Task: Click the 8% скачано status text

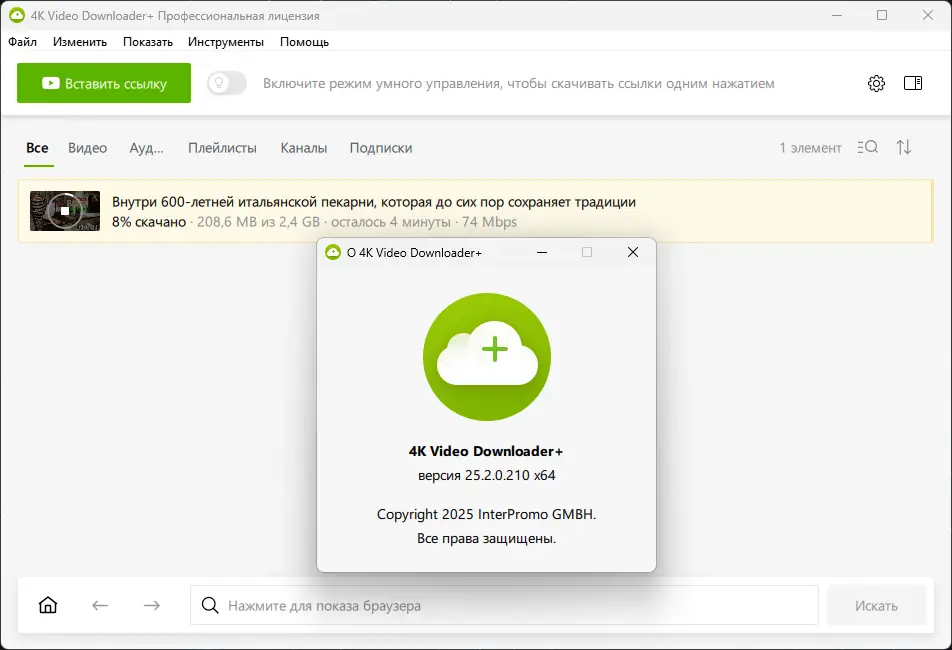Action: (x=149, y=222)
